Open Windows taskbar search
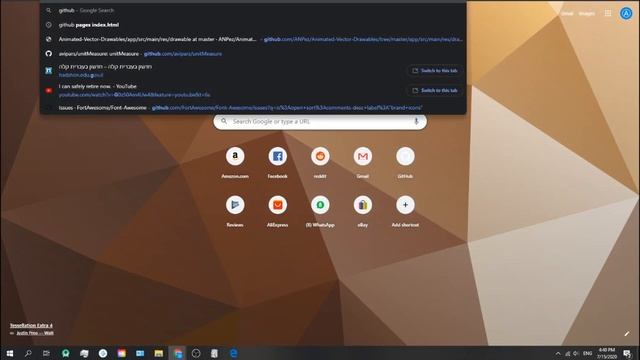The image size is (640, 360). pyautogui.click(x=28, y=353)
